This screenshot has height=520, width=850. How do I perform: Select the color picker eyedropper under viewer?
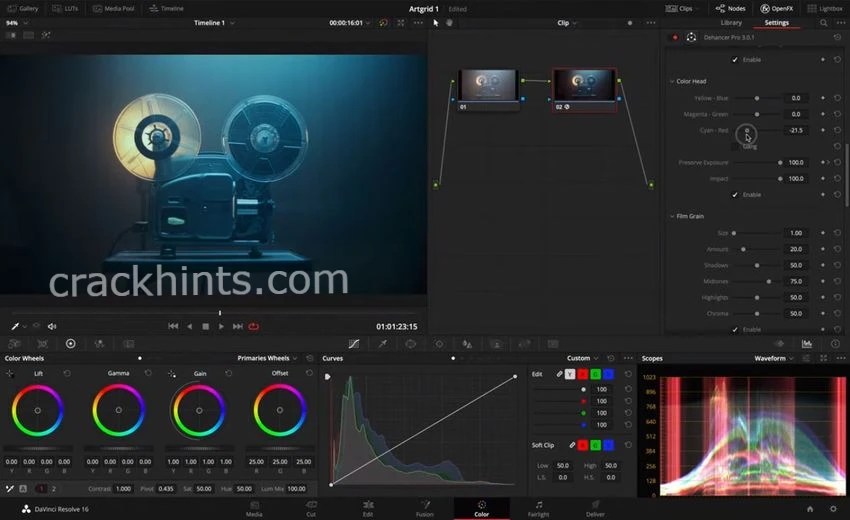(15, 326)
